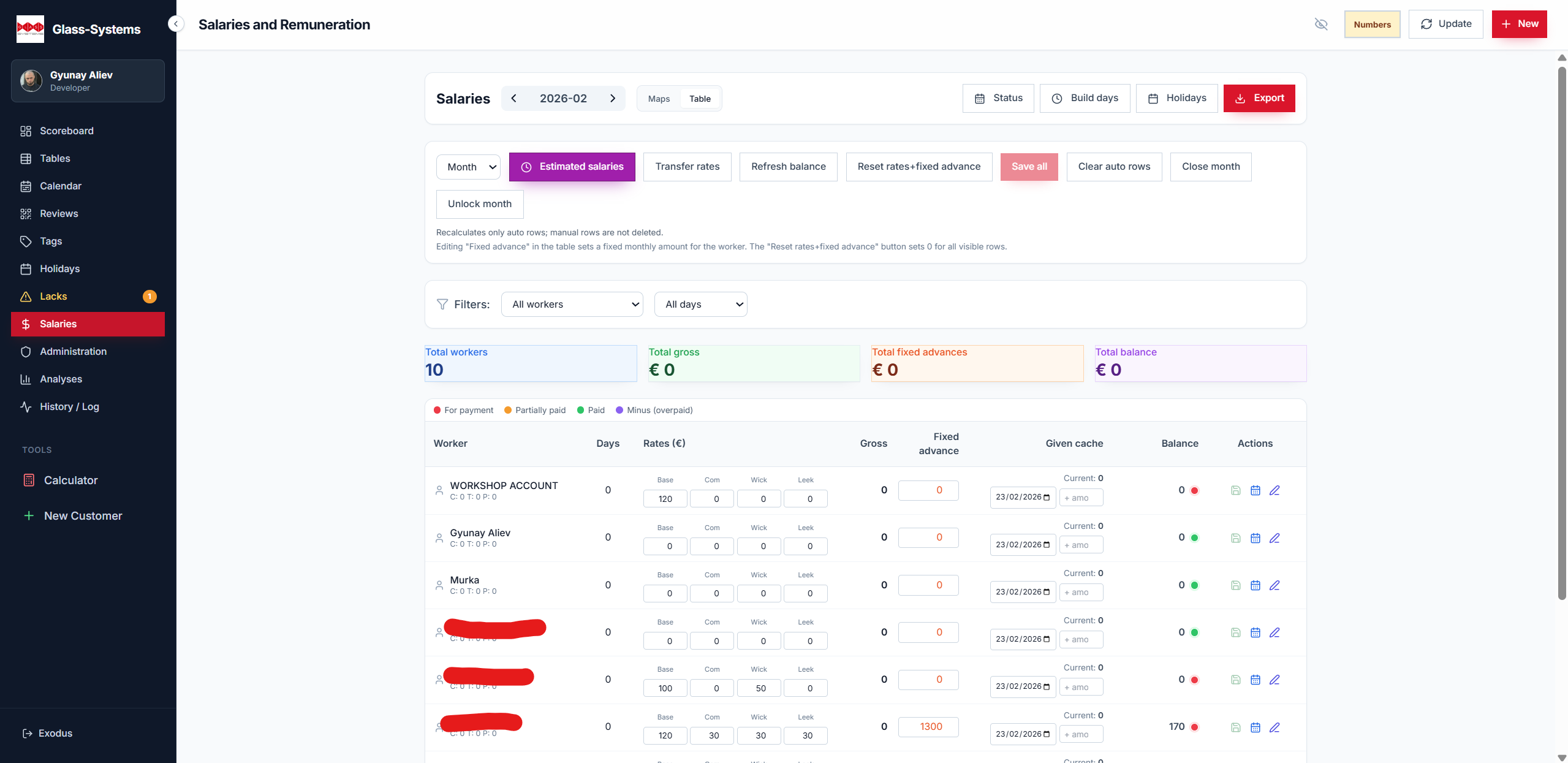Go to next month arrow
Viewport: 1568px width, 763px height.
coord(612,99)
